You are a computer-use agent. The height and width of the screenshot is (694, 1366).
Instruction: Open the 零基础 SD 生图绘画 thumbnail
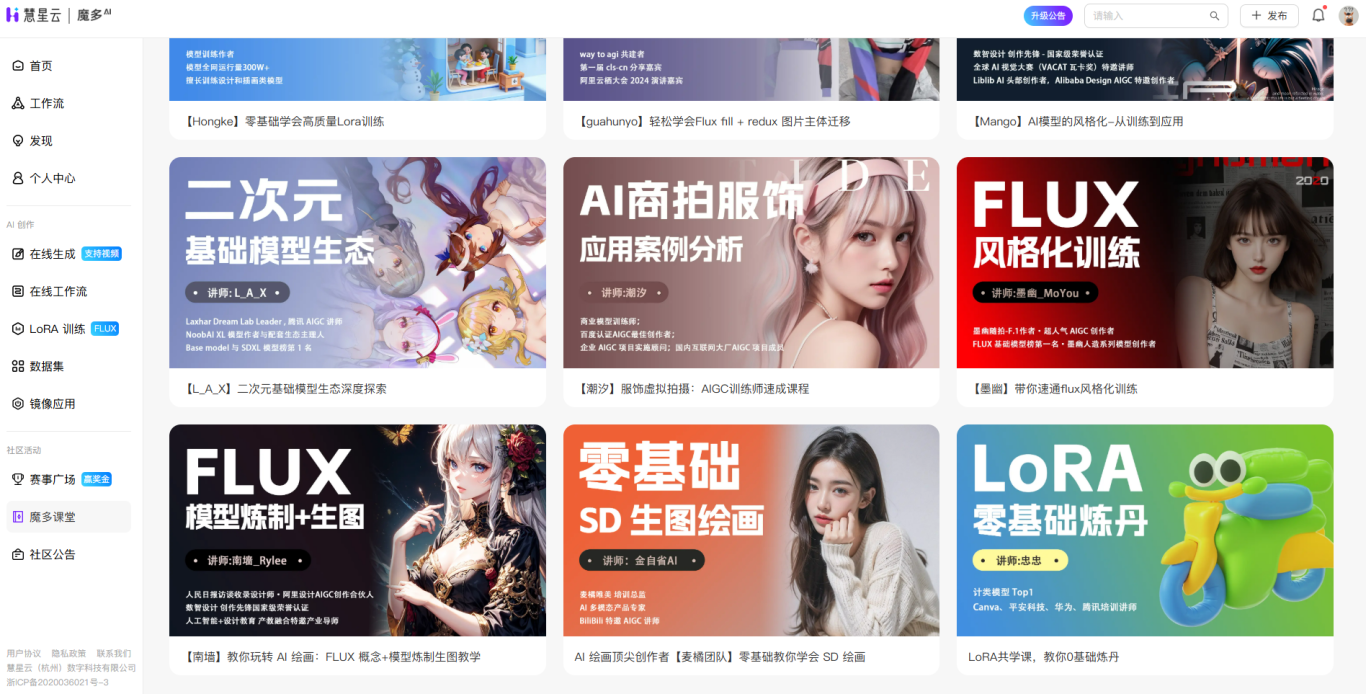click(751, 530)
